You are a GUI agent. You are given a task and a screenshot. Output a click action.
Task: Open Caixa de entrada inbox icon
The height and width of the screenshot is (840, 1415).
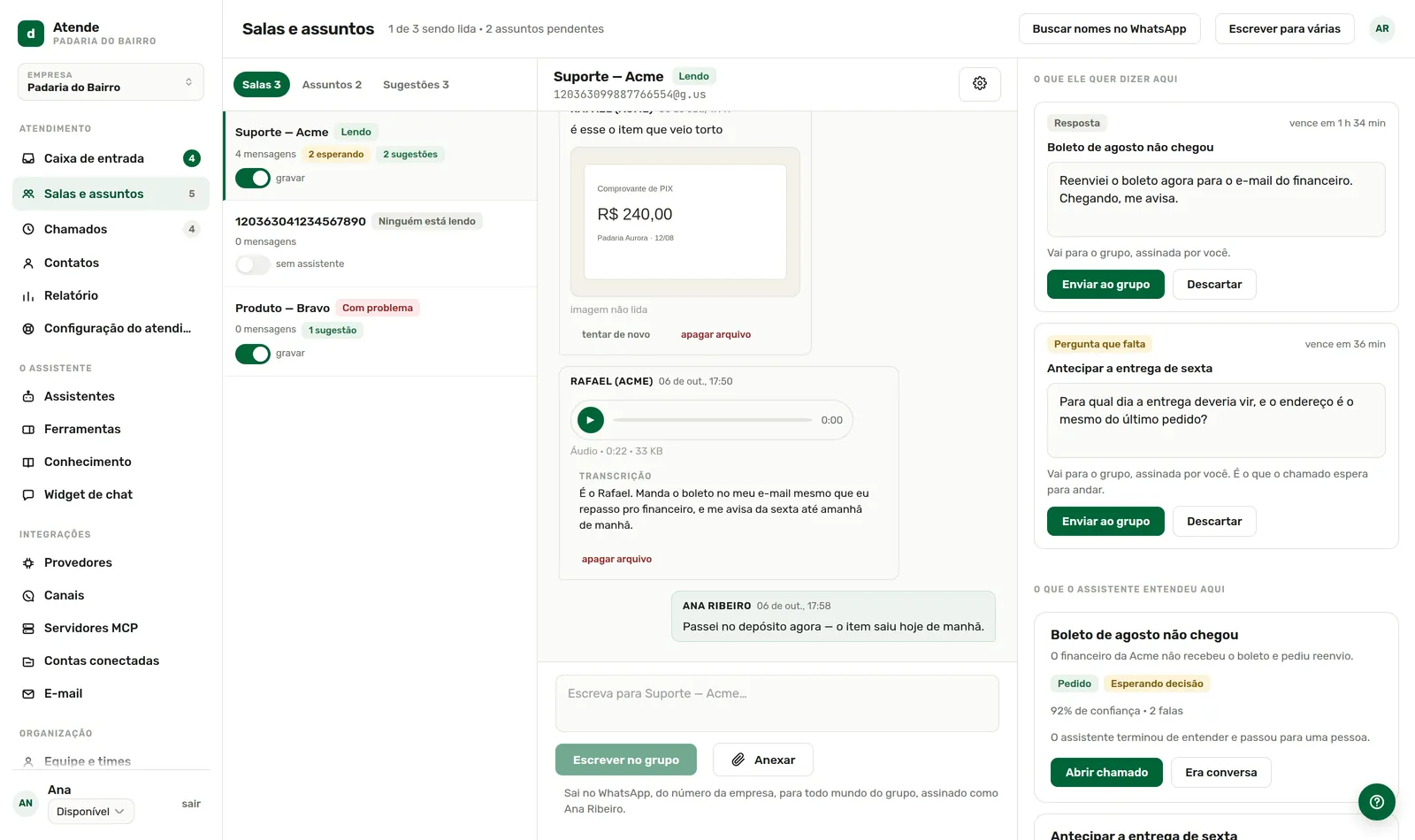tap(28, 158)
